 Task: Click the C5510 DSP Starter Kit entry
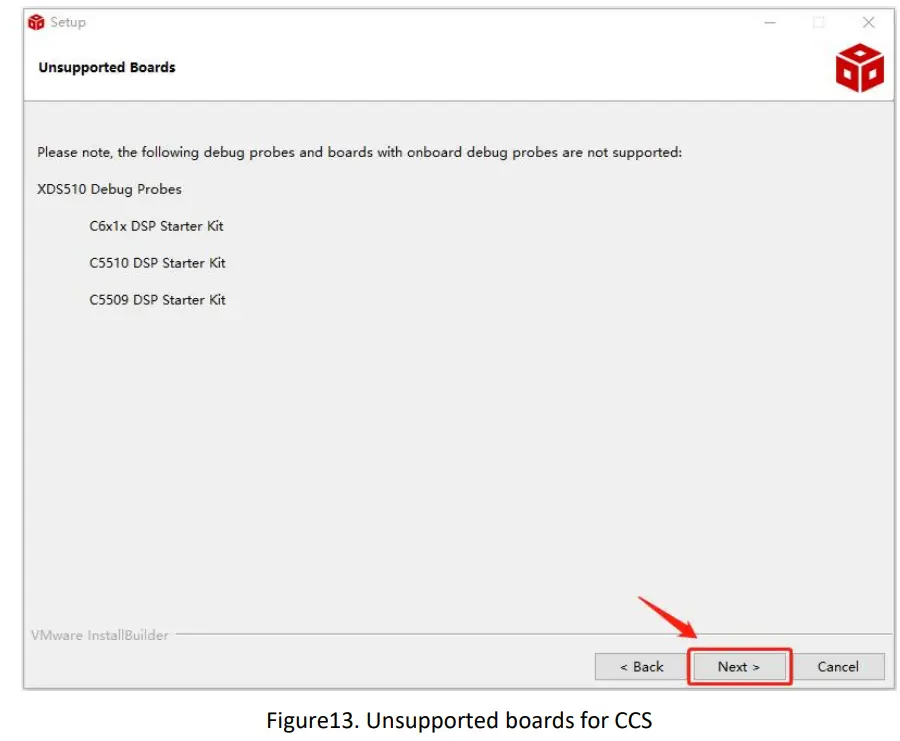click(x=157, y=263)
